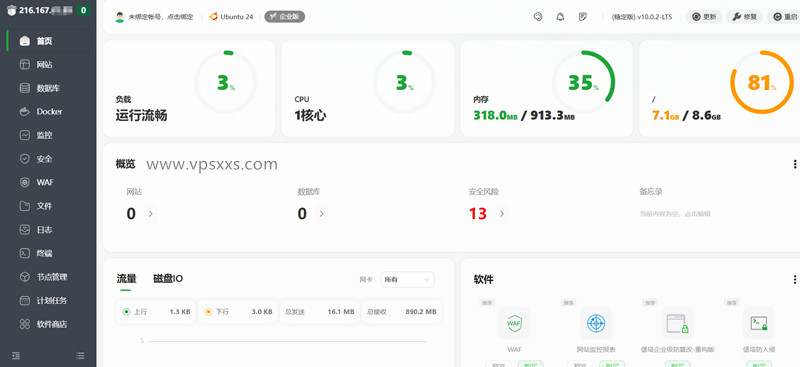Click the 负载 load 3% gauge
This screenshot has height=367, width=800.
(226, 82)
